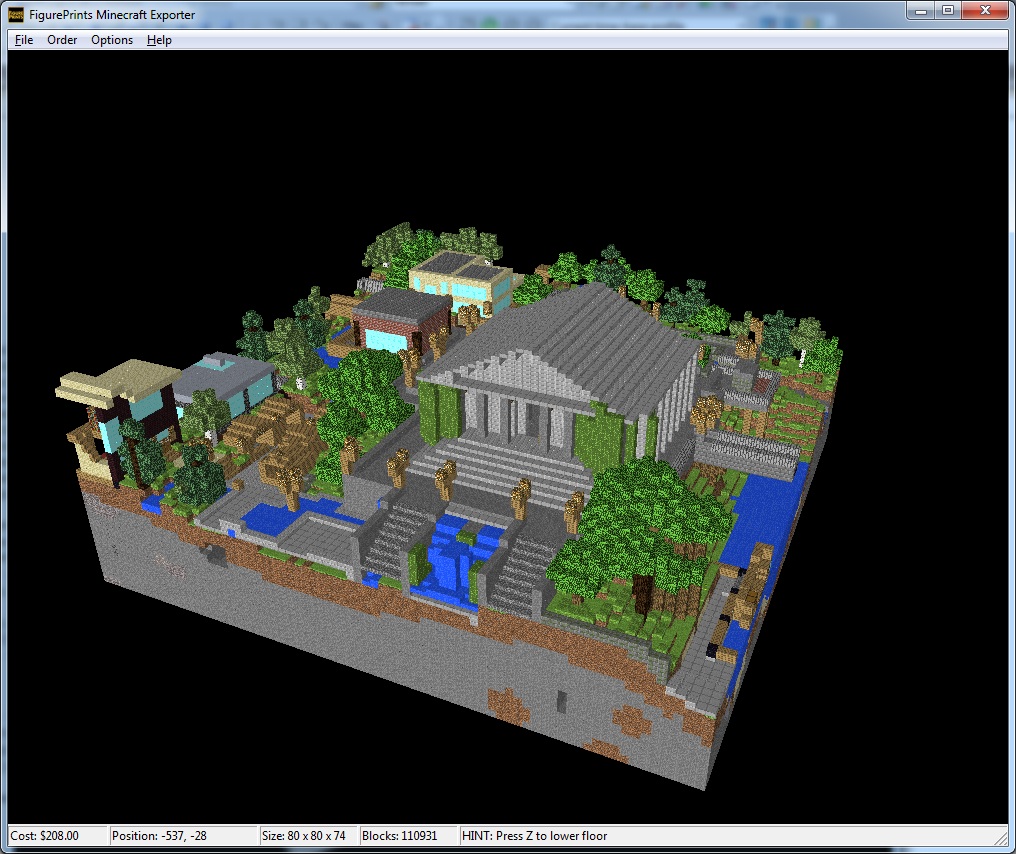Image resolution: width=1016 pixels, height=854 pixels.
Task: Open the Order menu
Action: tap(62, 40)
